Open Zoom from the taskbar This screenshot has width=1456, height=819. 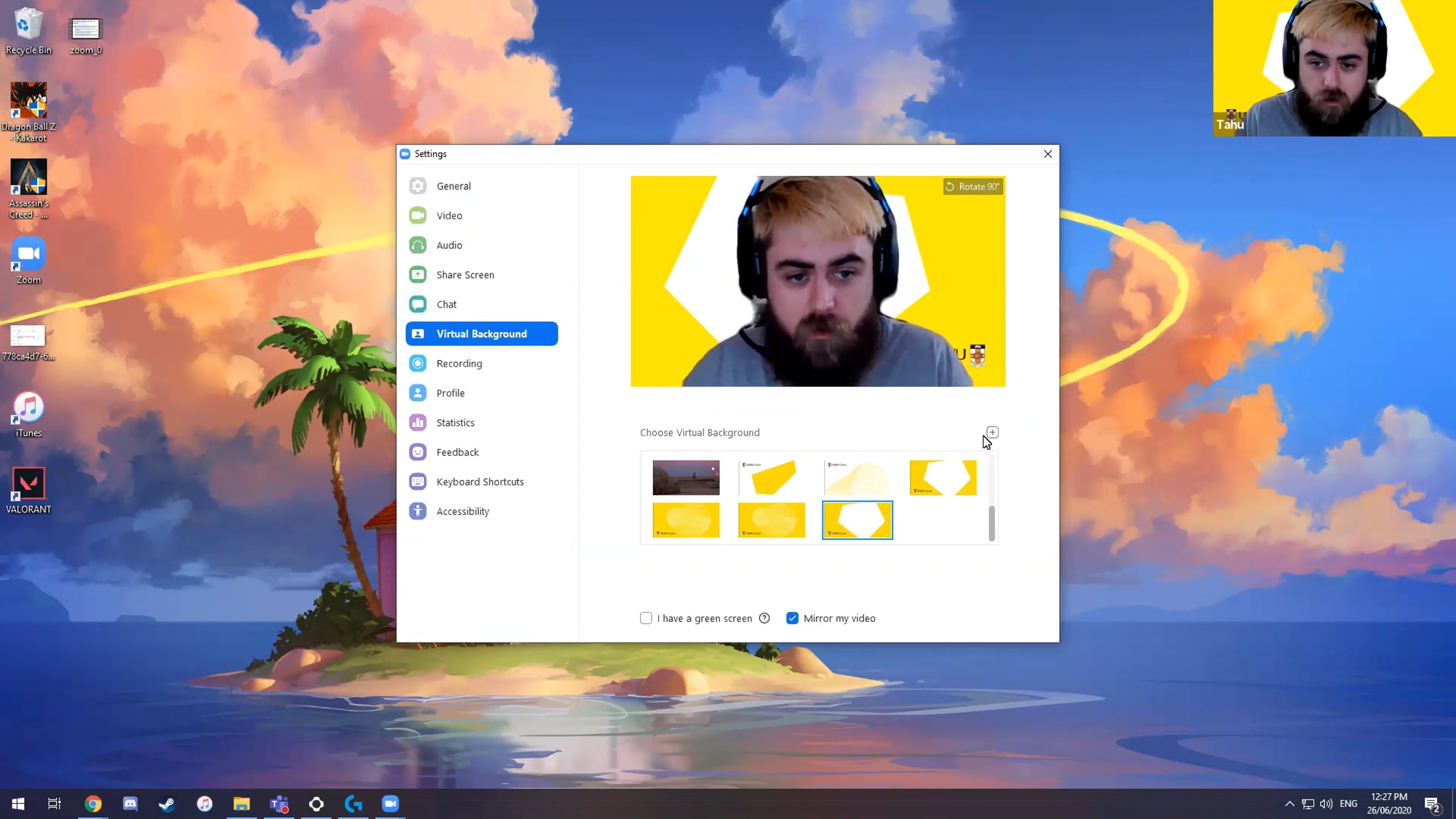390,804
